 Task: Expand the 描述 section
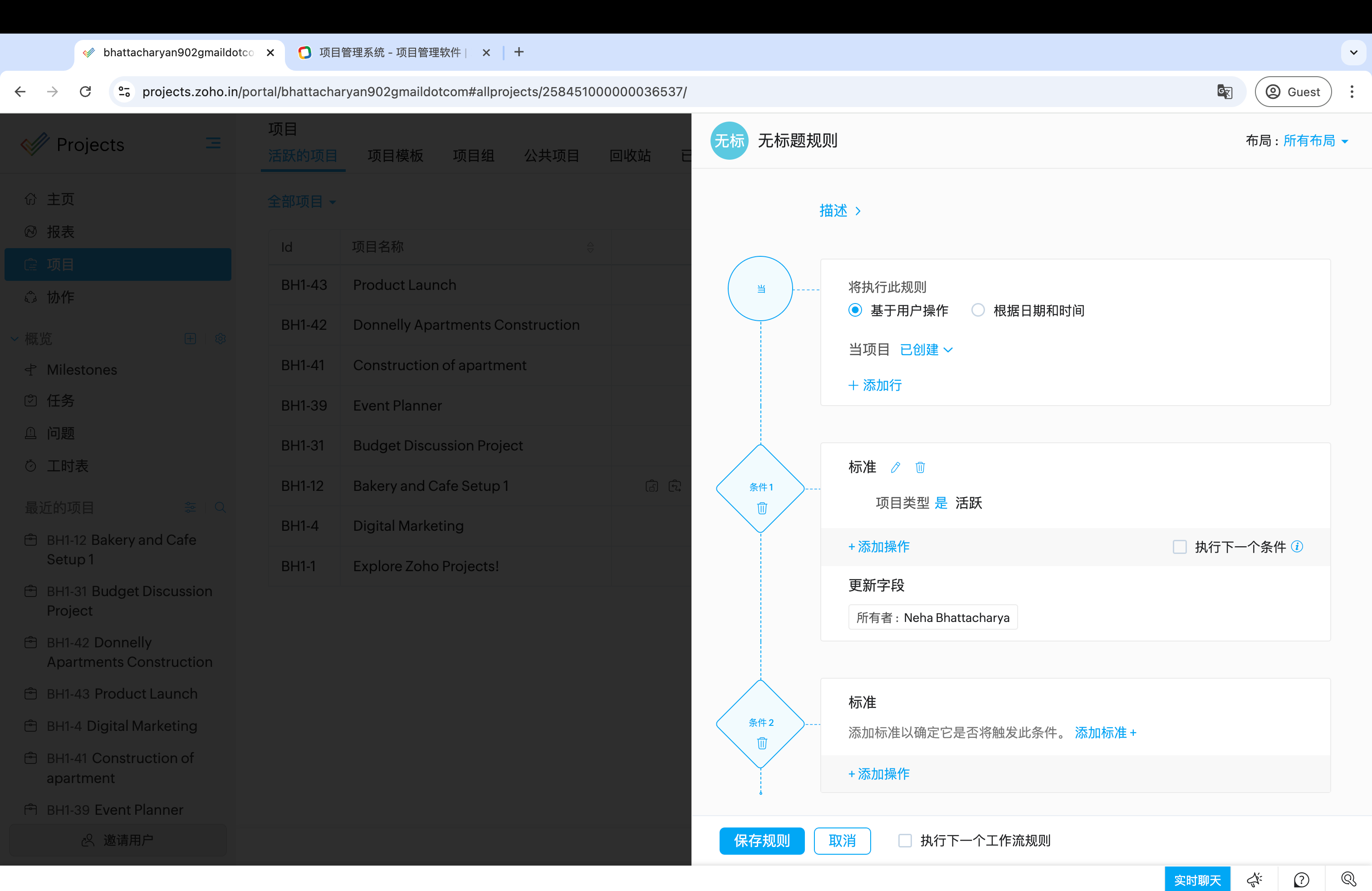tap(839, 211)
